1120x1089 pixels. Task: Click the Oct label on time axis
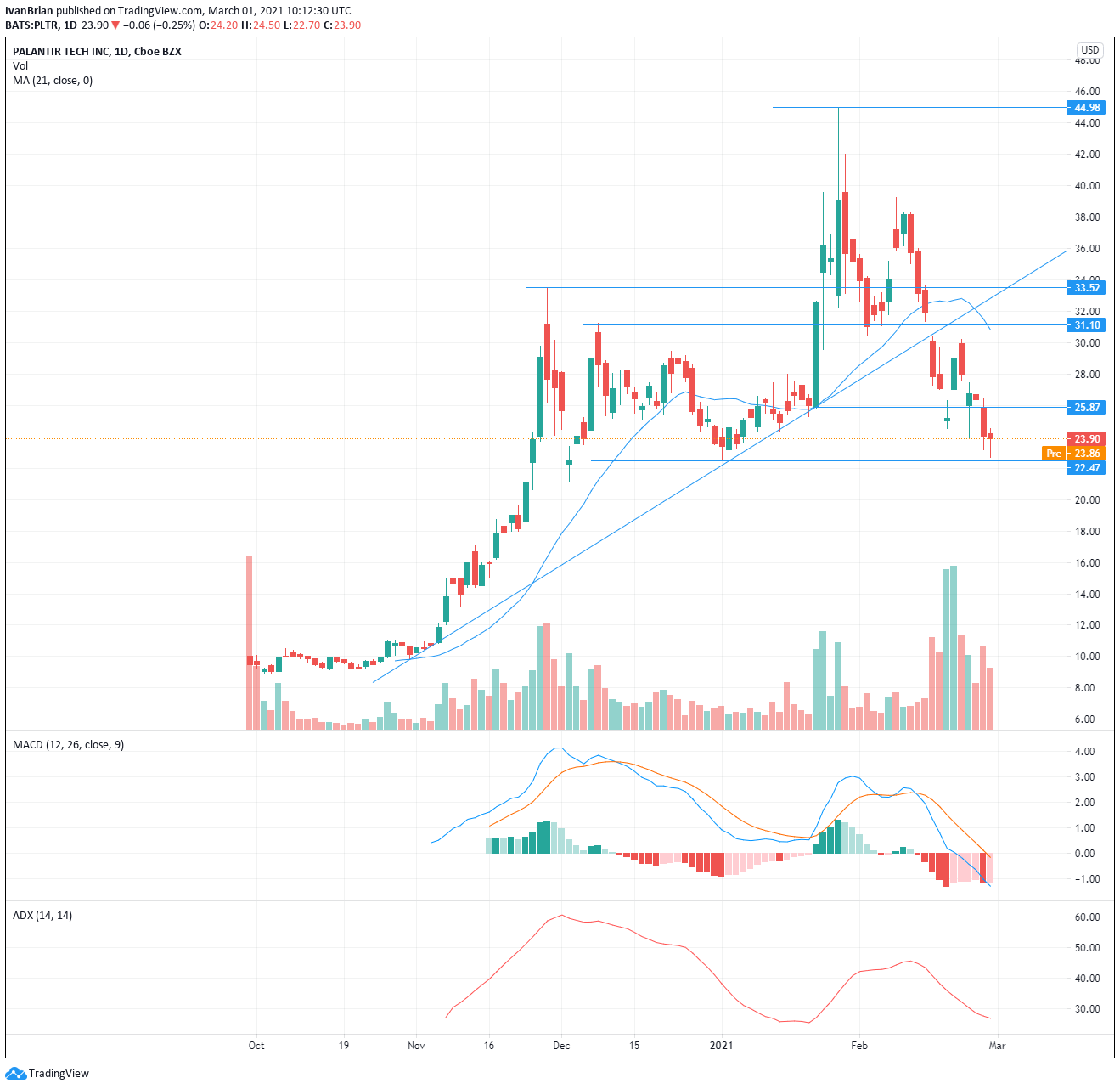(x=256, y=1046)
